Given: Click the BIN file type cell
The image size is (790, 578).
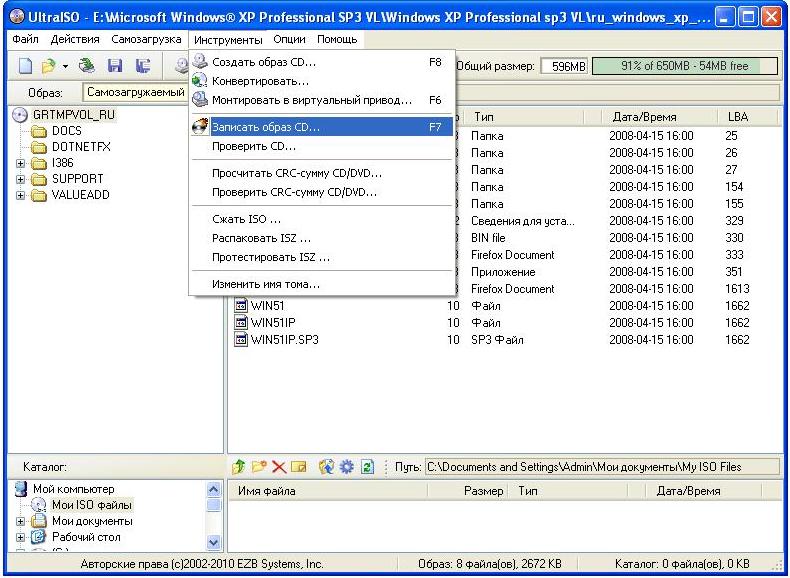Looking at the screenshot, I should tap(488, 238).
